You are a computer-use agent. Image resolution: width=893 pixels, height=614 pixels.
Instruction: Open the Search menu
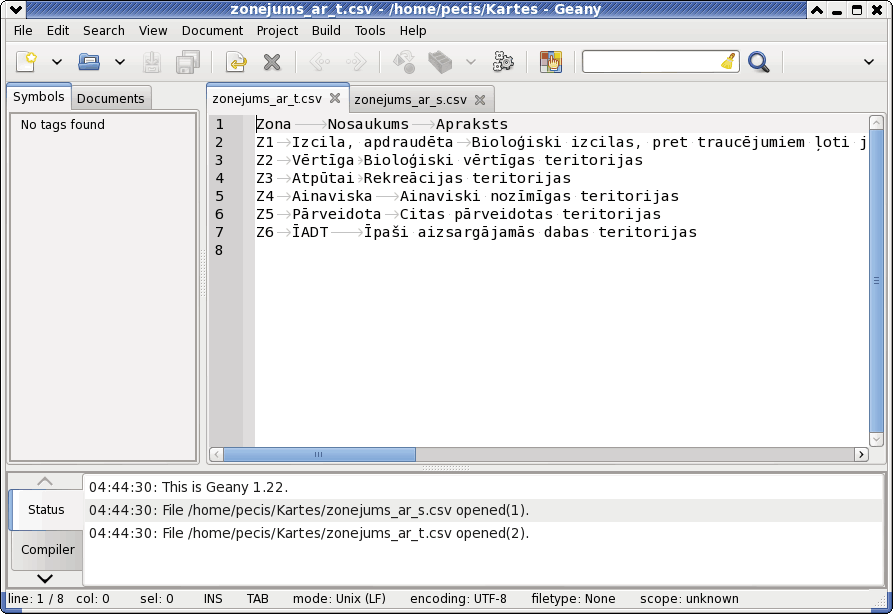pyautogui.click(x=104, y=31)
